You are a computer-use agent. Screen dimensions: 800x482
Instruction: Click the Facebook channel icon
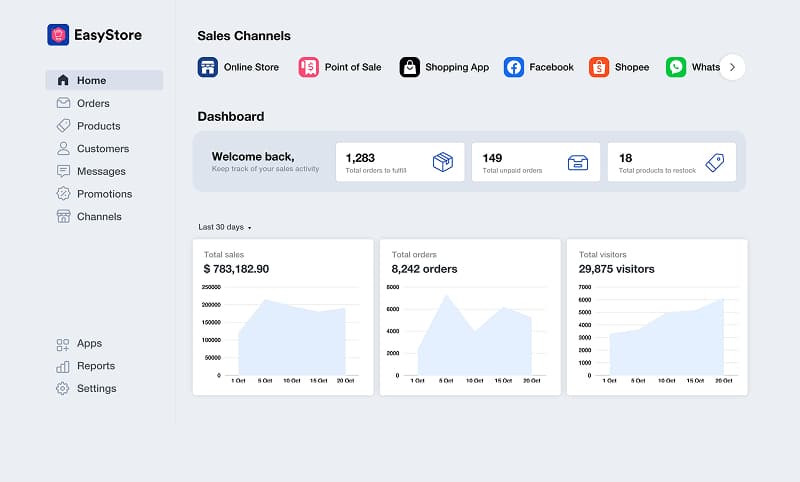[514, 67]
